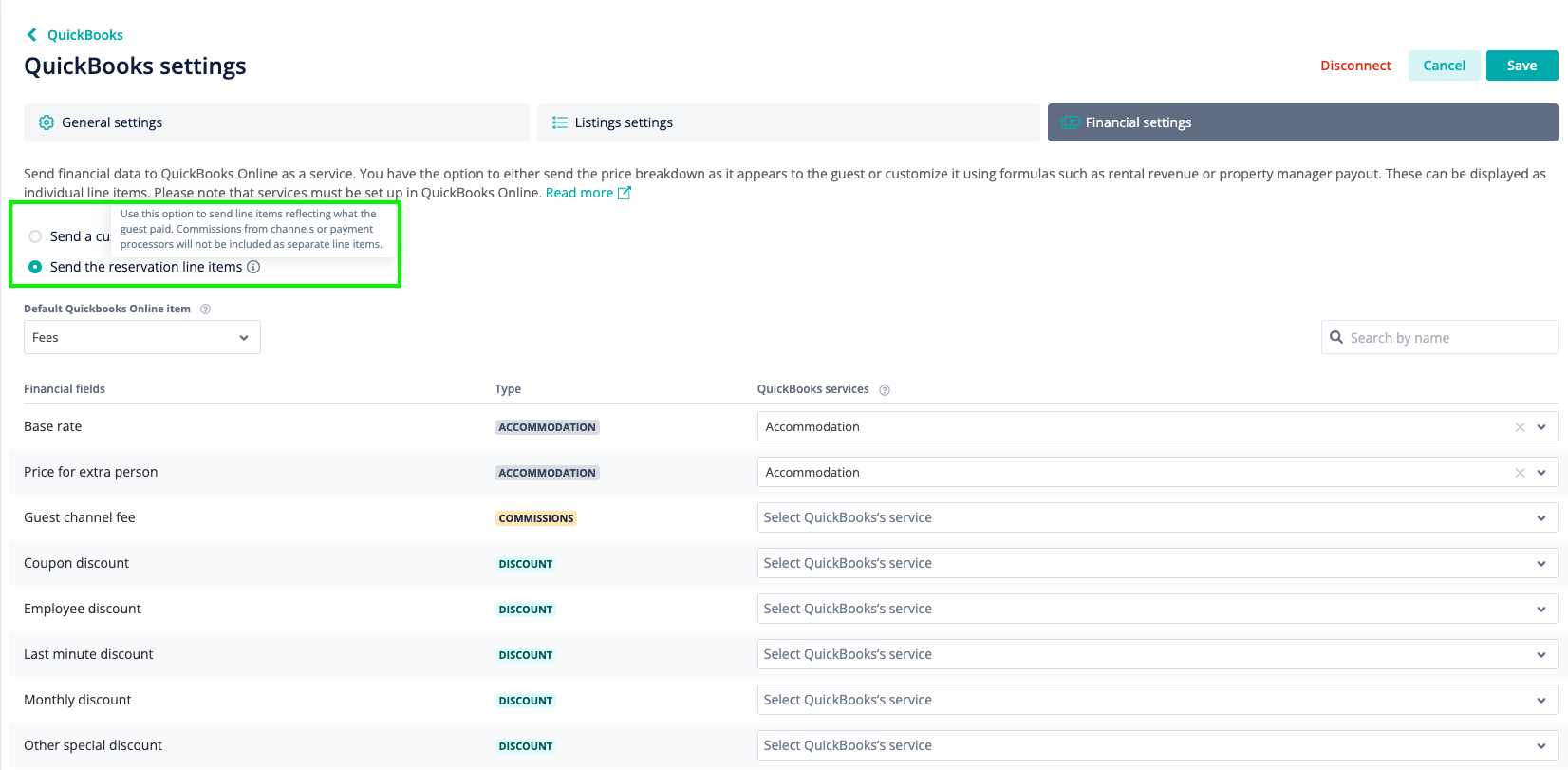Click help icon beside QuickBooks services header
The width and height of the screenshot is (1568, 770).
point(885,389)
